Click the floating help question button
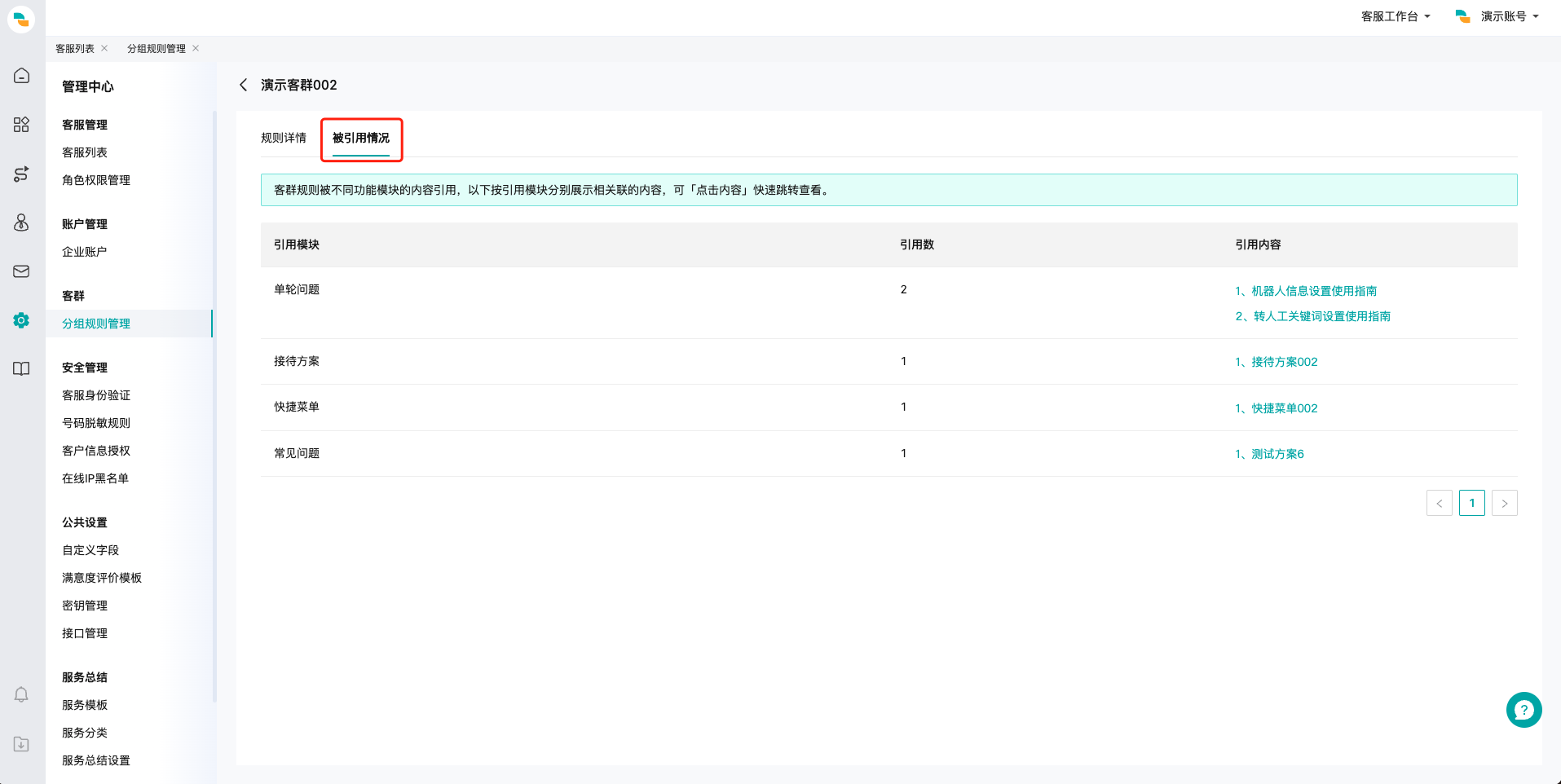Screen dimensions: 1561x784 pyautogui.click(x=1524, y=710)
